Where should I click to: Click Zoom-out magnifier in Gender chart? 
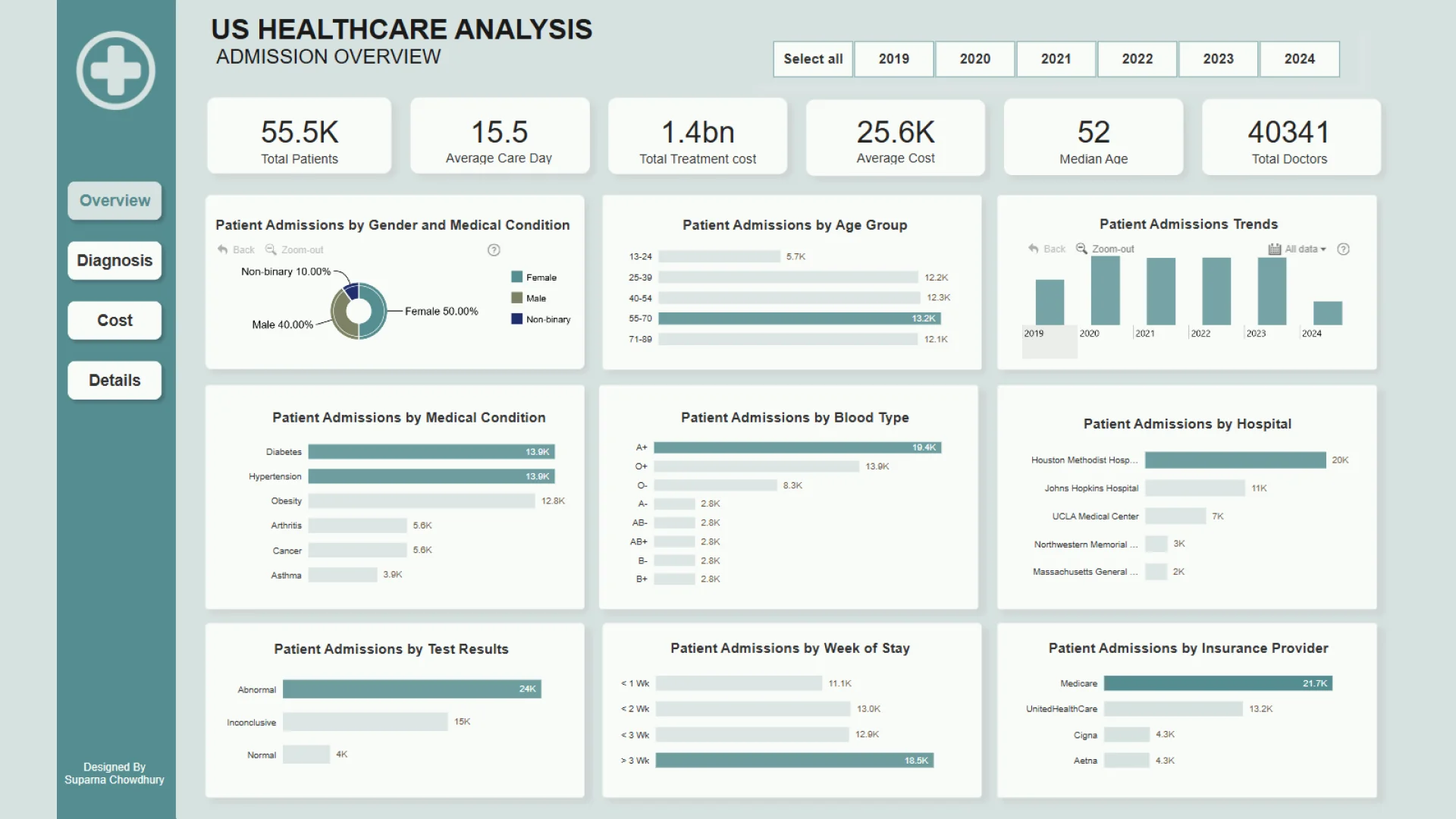(x=271, y=249)
